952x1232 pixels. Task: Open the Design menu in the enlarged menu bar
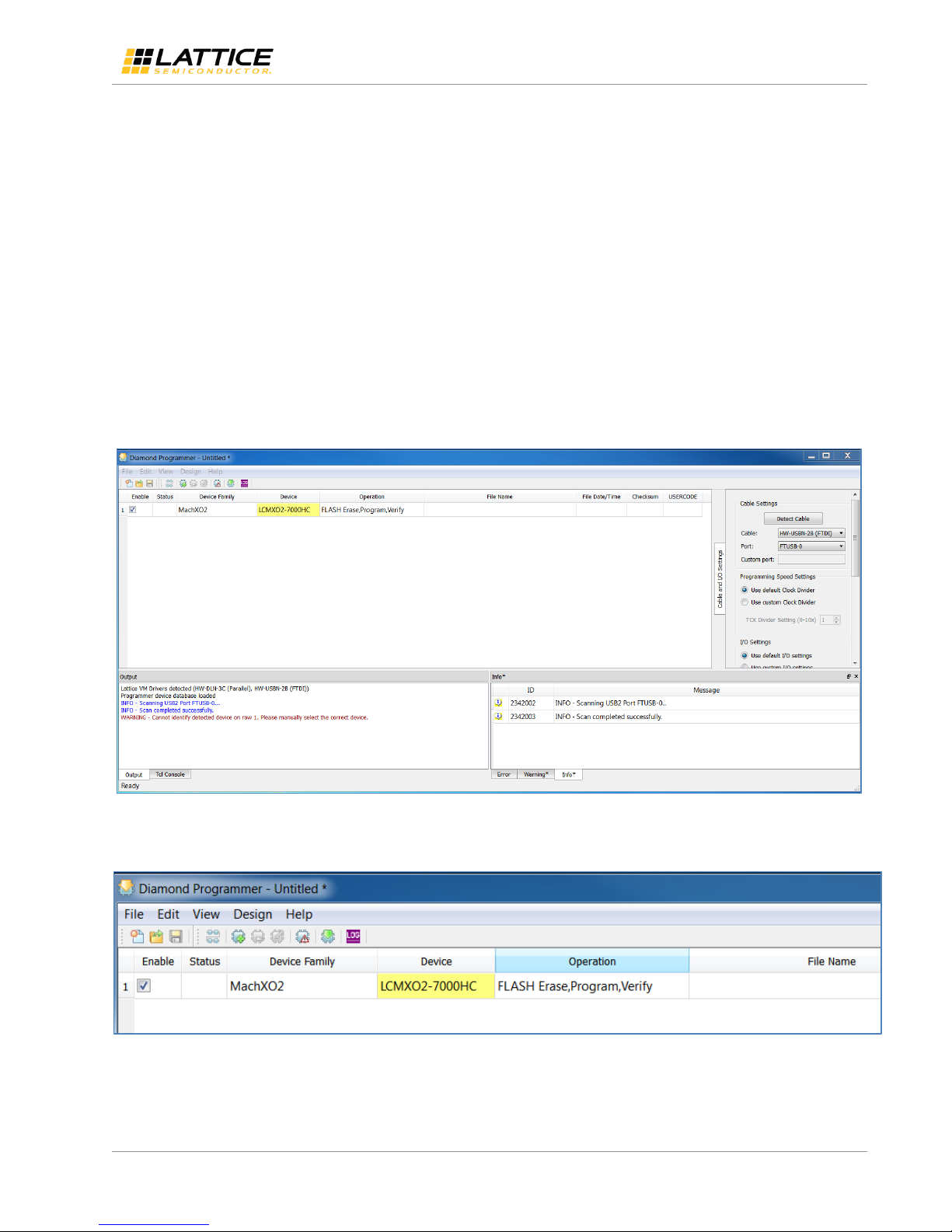point(253,914)
